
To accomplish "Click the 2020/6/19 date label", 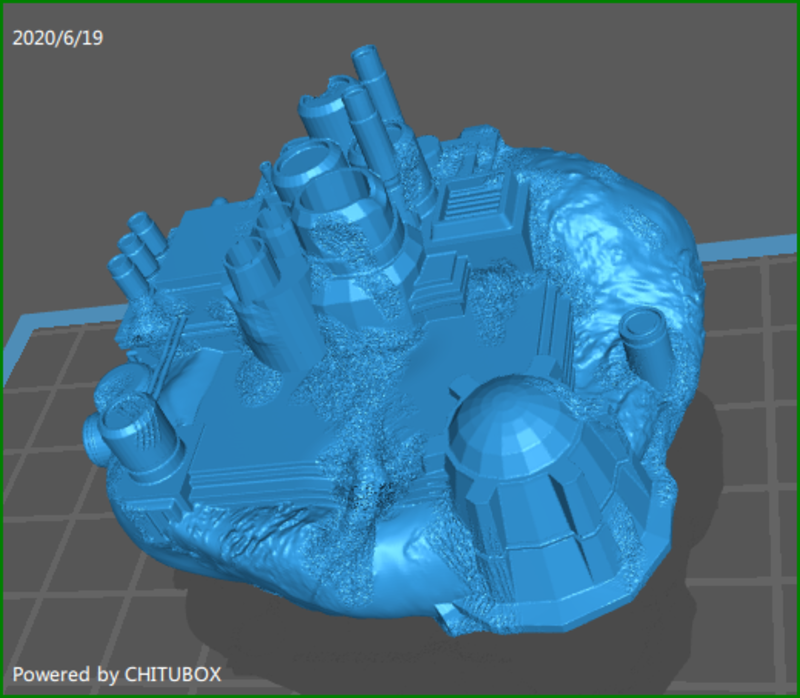I will (x=57, y=39).
